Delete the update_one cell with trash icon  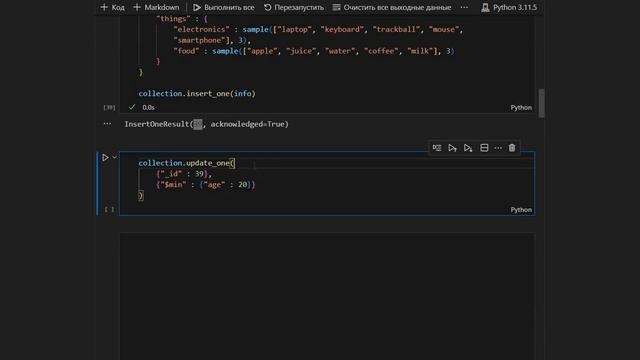coord(512,148)
